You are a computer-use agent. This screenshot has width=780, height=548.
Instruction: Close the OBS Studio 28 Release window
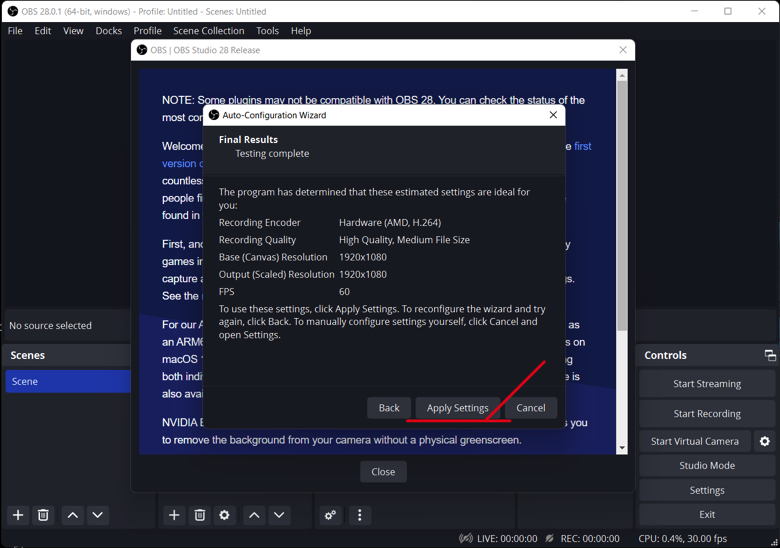[x=623, y=50]
